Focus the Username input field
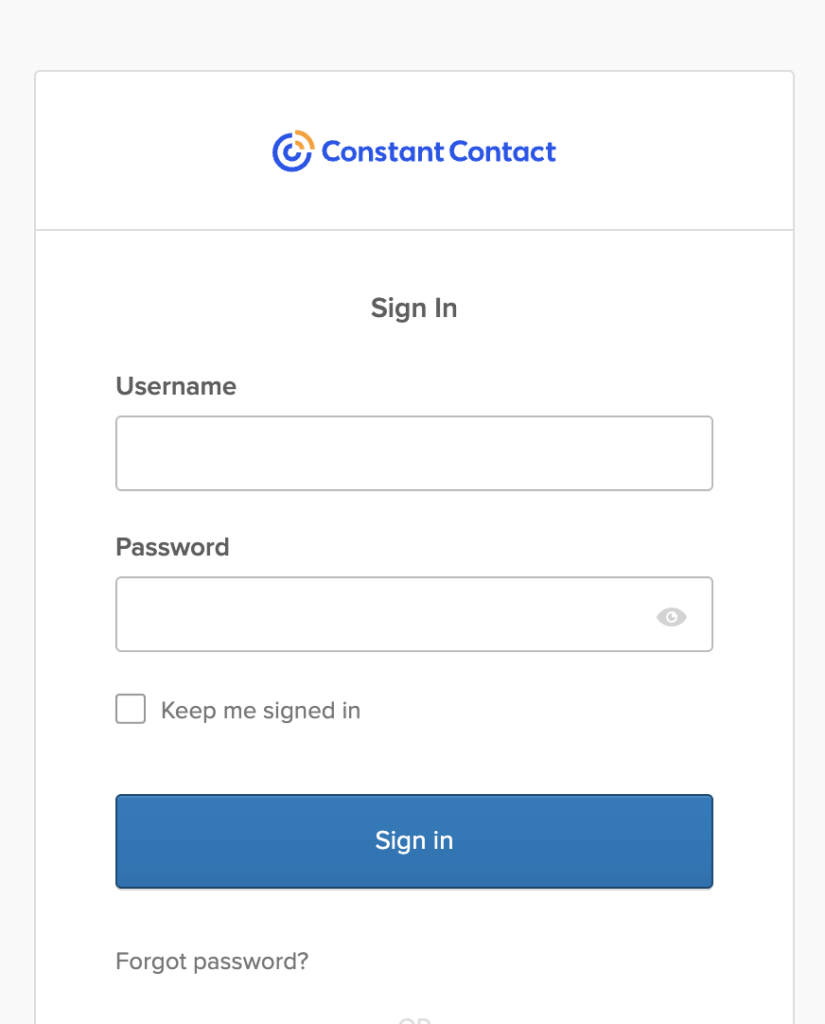The image size is (825, 1024). click(x=414, y=453)
